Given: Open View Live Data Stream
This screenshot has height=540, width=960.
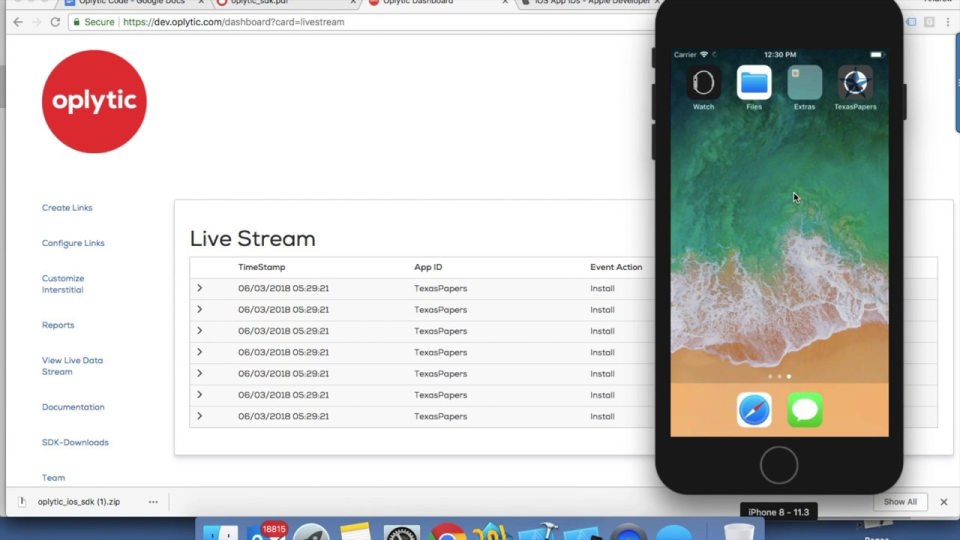Looking at the screenshot, I should (x=72, y=366).
